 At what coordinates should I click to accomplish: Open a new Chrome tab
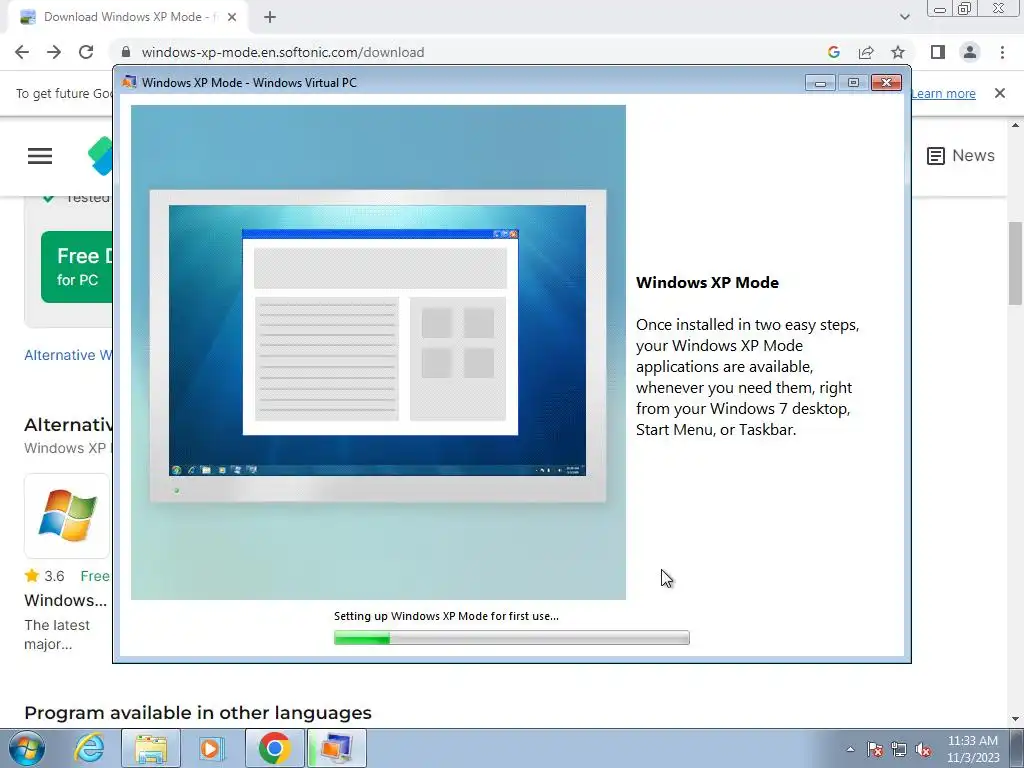[x=270, y=18]
